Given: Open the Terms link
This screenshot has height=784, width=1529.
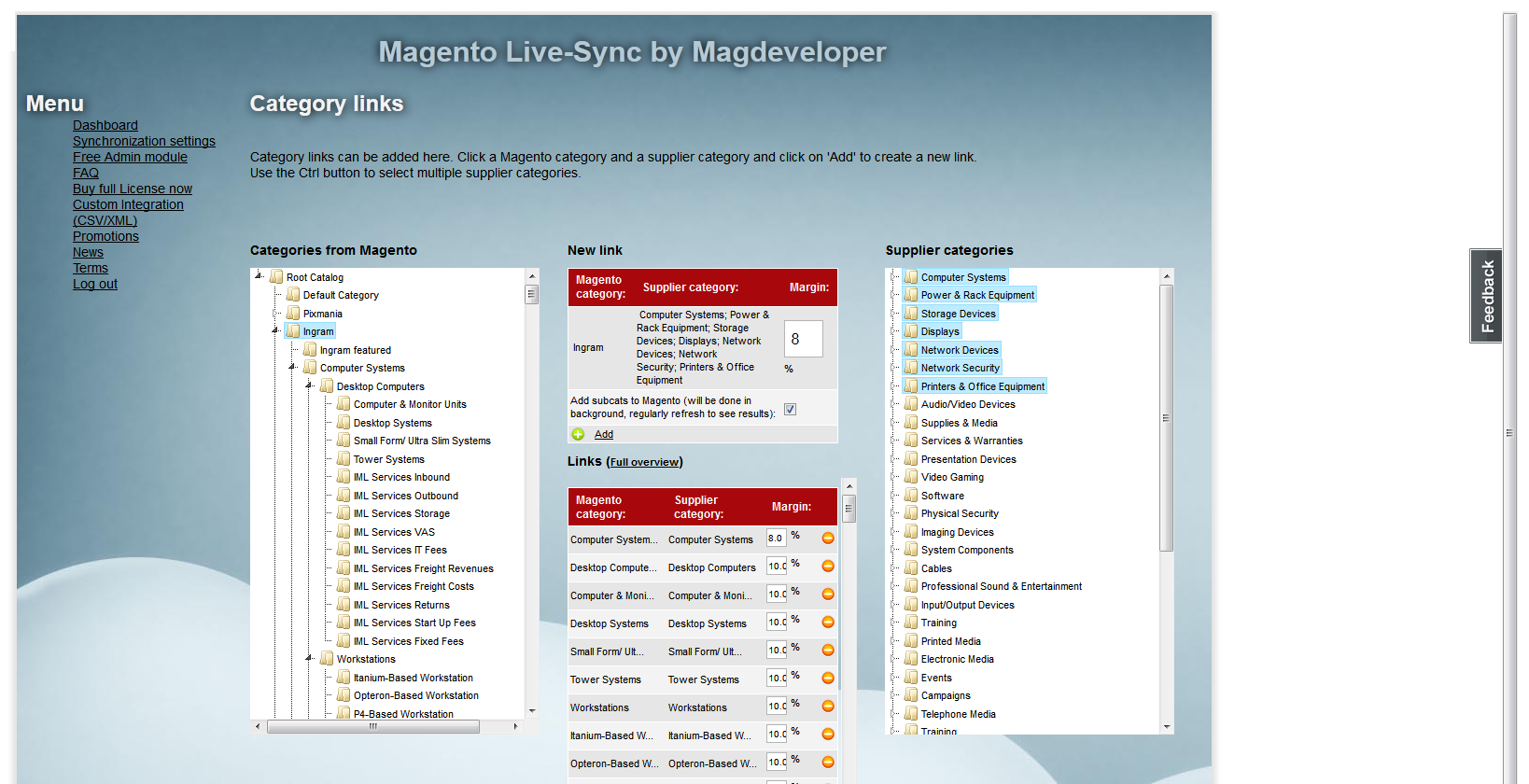Looking at the screenshot, I should click(91, 268).
